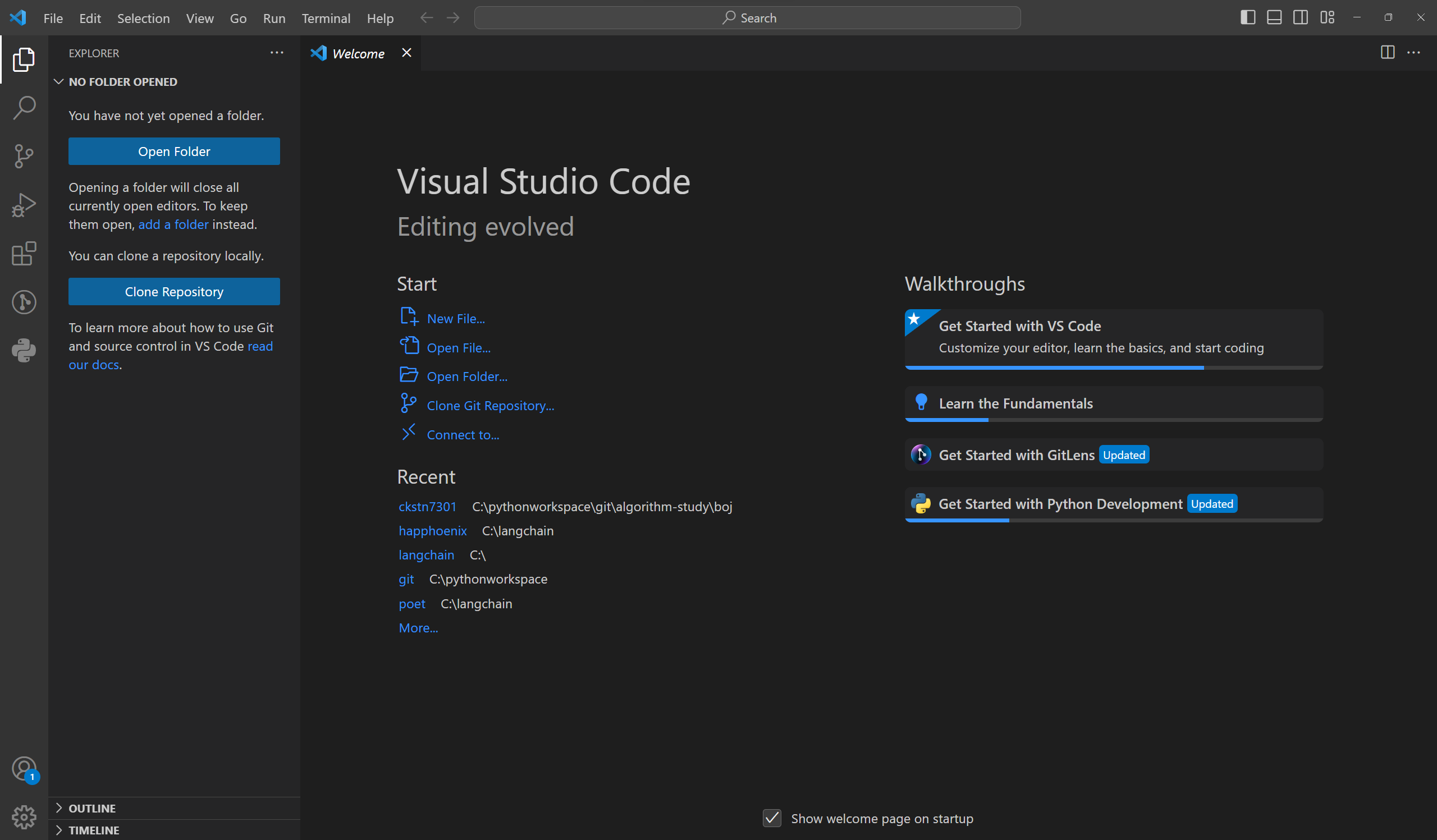Click the VS Code logo in title bar
1437x840 pixels.
(19, 17)
